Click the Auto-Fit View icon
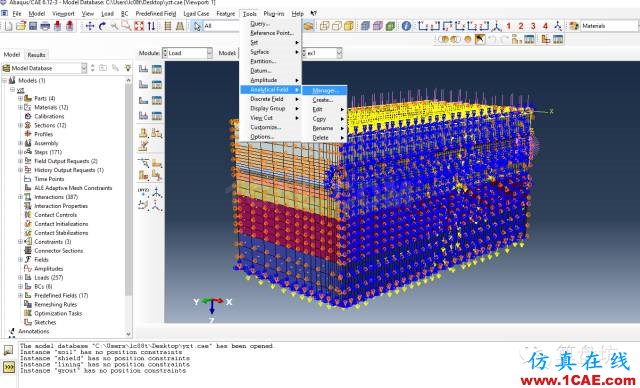Screen dimensions: 640x388 click(139, 26)
